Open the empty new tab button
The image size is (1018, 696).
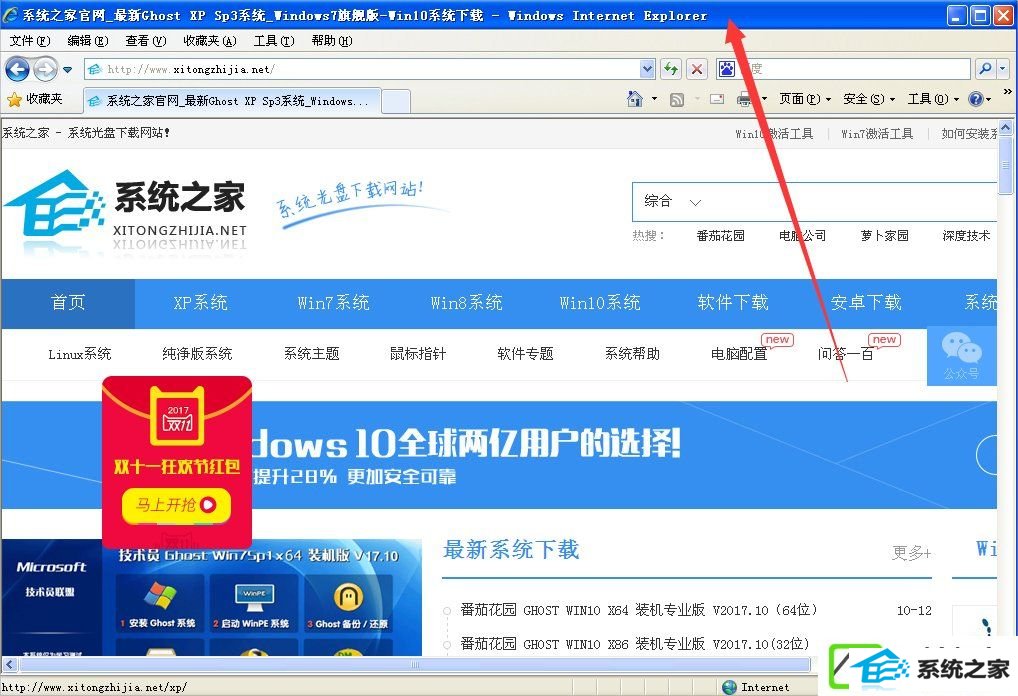tap(396, 101)
